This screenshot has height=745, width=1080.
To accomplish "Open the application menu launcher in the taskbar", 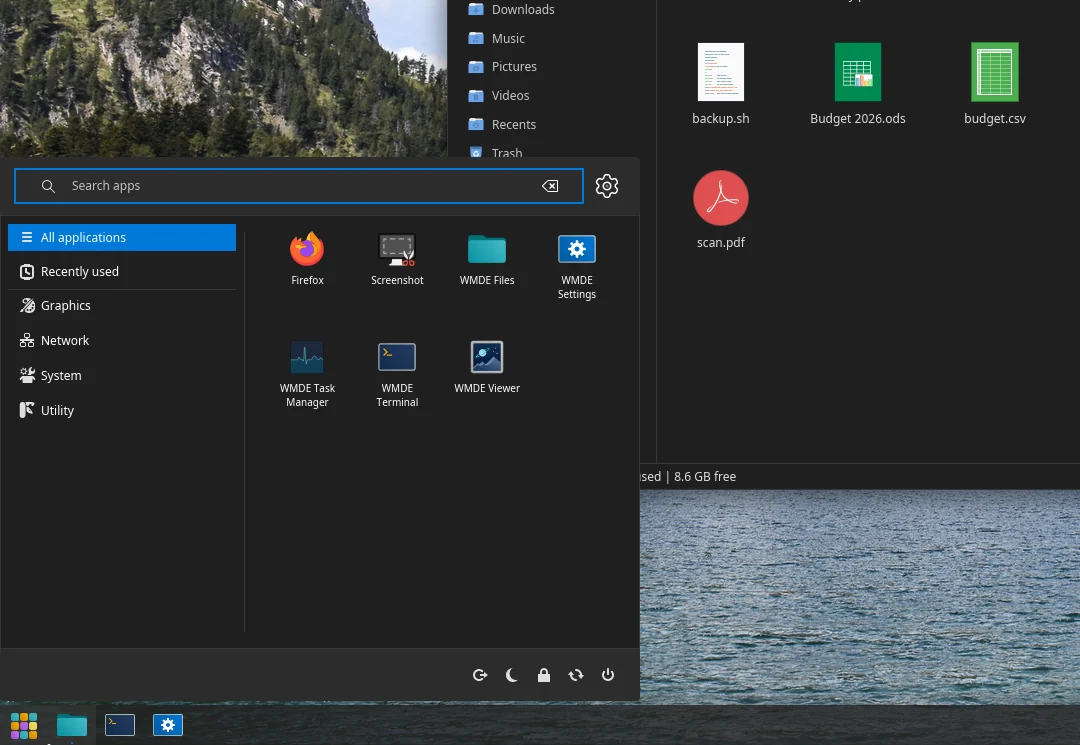I will pyautogui.click(x=24, y=725).
